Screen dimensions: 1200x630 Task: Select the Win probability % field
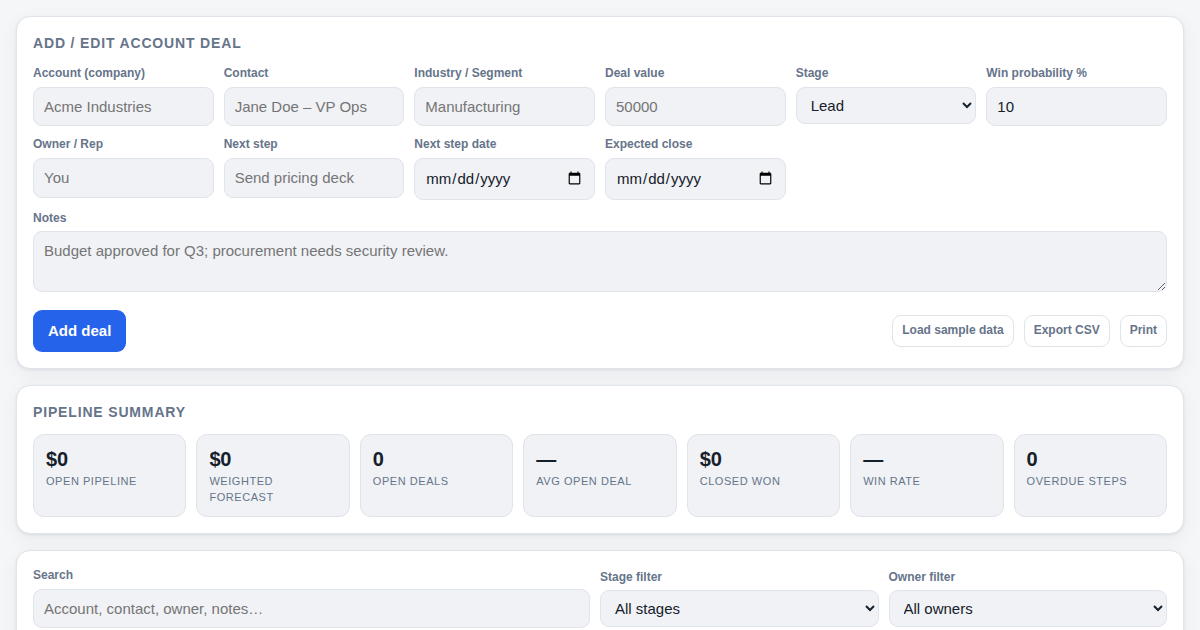(1076, 107)
